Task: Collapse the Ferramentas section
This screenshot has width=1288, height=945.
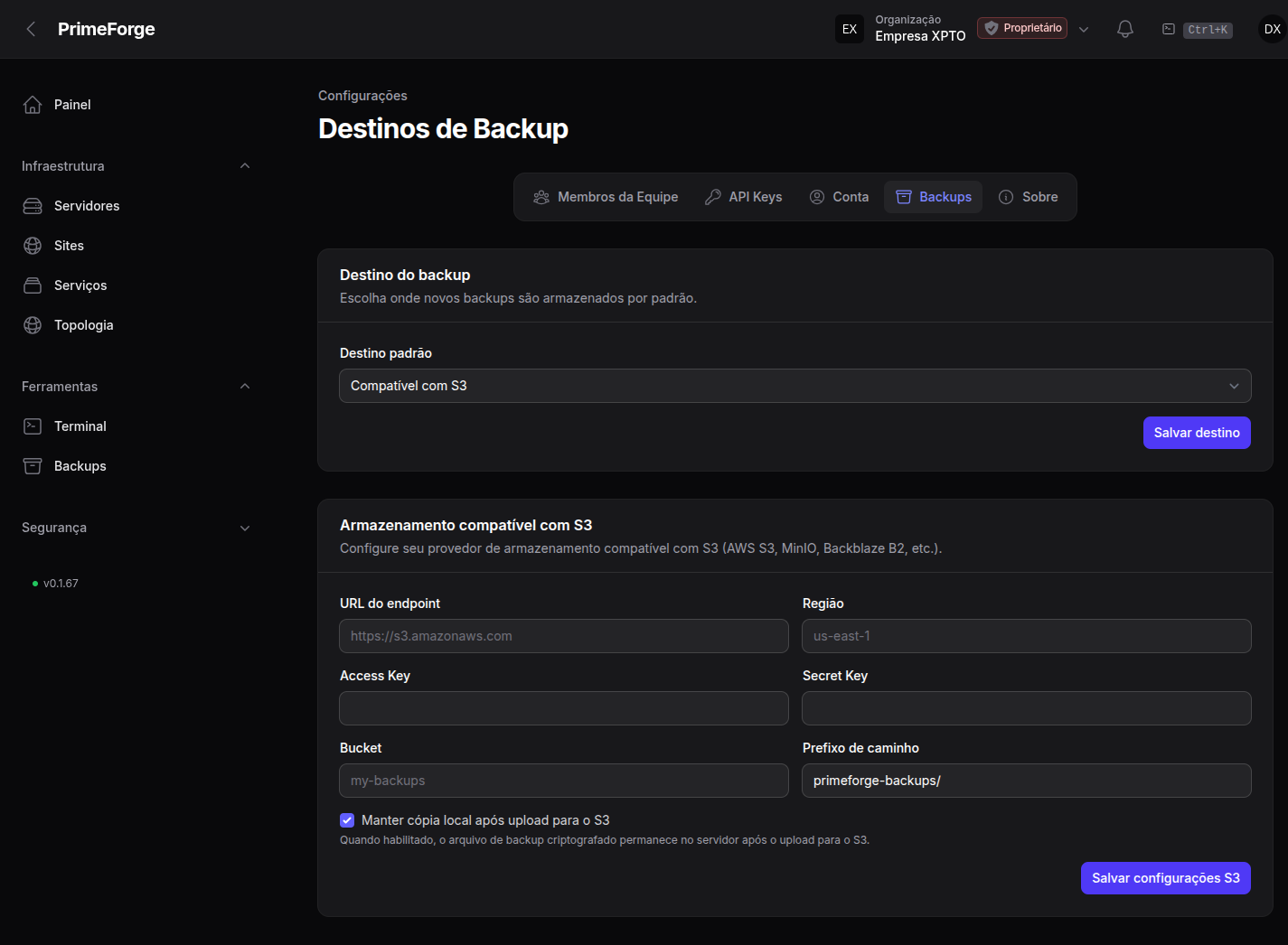Action: [x=245, y=387]
